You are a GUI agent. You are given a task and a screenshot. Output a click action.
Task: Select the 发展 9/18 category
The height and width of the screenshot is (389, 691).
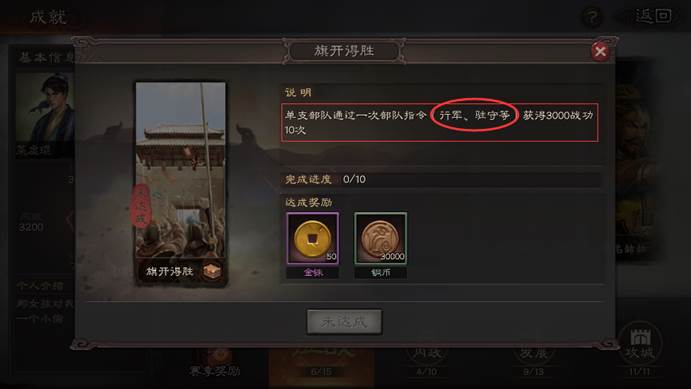pyautogui.click(x=533, y=361)
